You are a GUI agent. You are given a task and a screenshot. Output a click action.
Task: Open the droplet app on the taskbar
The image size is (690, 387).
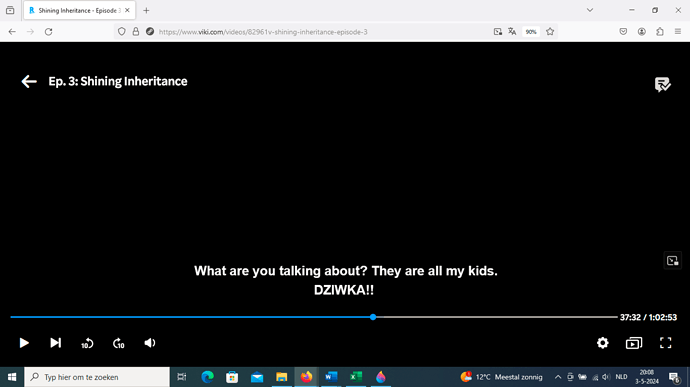(381, 377)
